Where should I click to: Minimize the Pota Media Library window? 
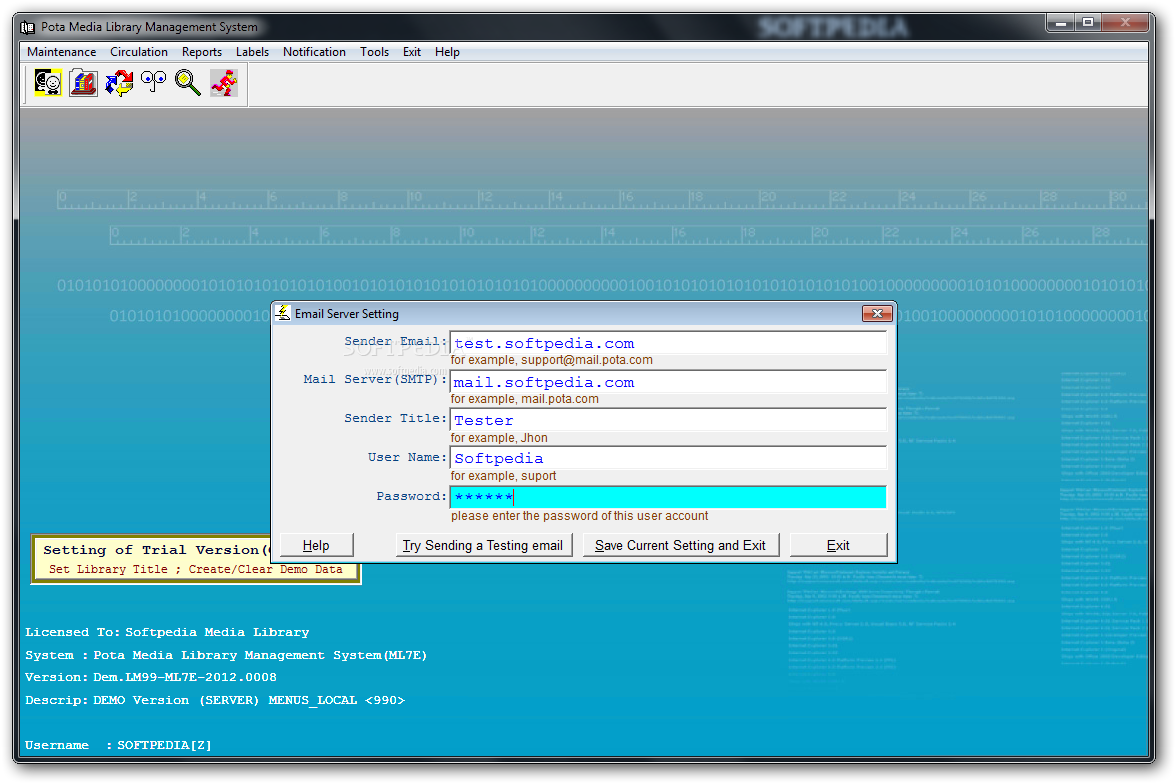coord(1060,23)
